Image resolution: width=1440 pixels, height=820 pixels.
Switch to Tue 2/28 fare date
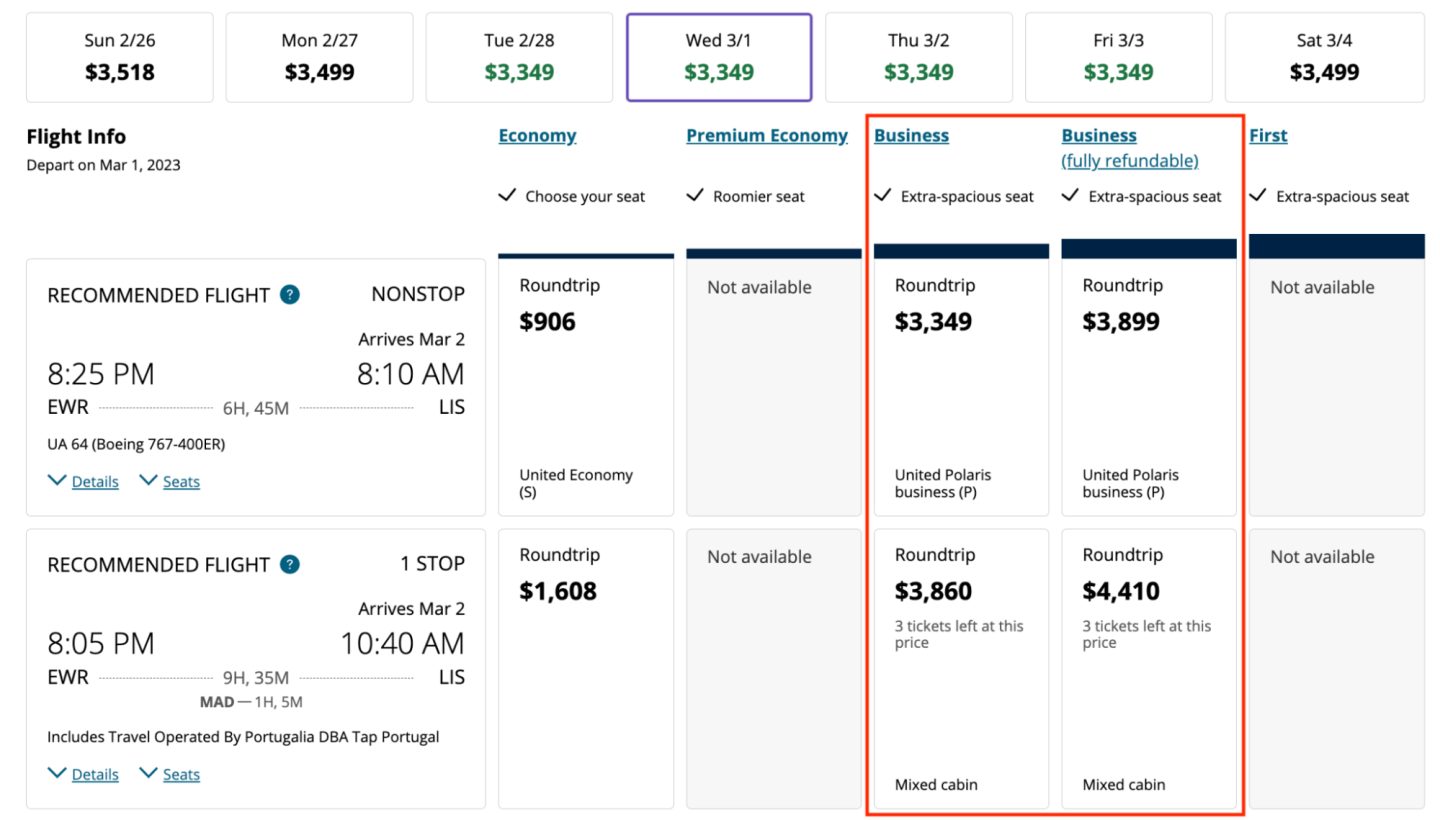coord(519,58)
